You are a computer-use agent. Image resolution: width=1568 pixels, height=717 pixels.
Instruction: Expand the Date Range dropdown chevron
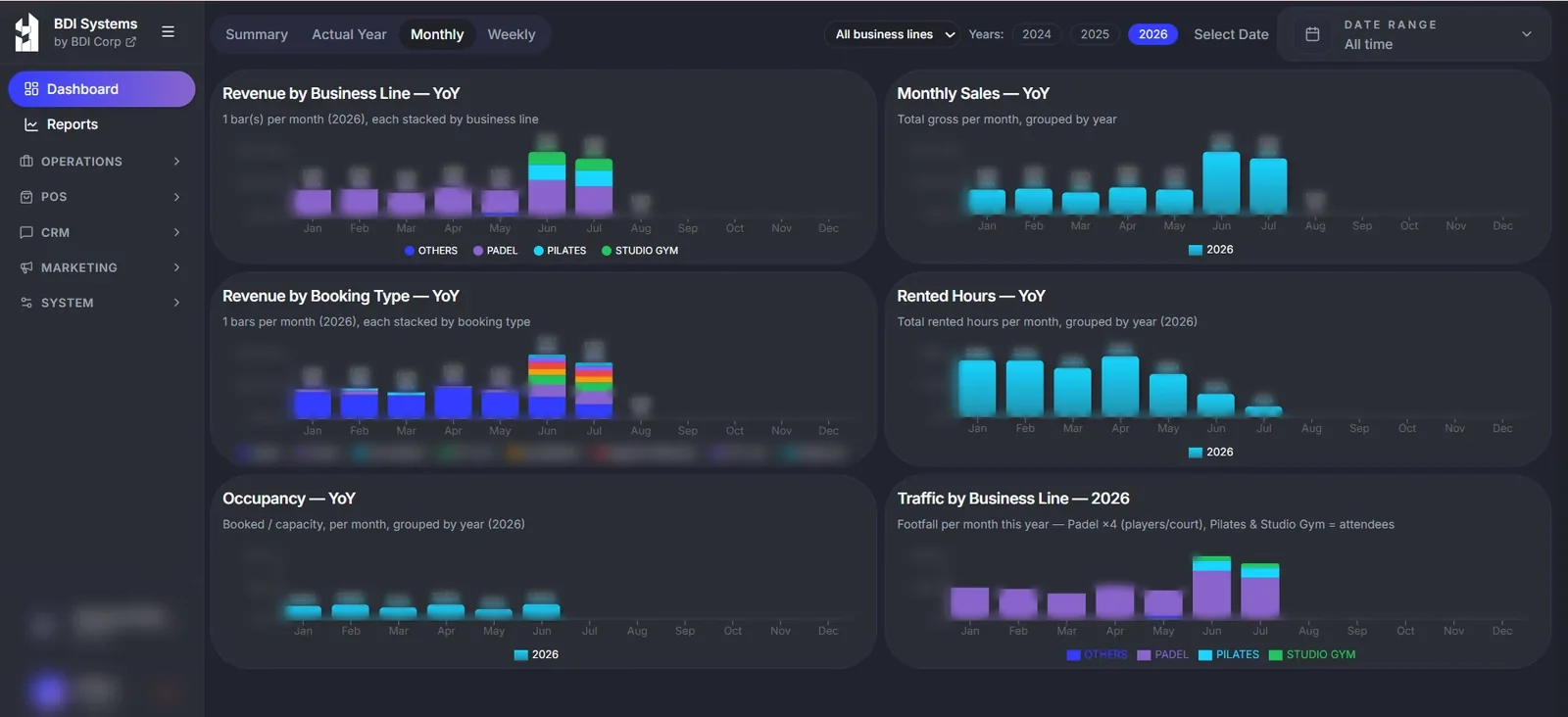pyautogui.click(x=1526, y=34)
